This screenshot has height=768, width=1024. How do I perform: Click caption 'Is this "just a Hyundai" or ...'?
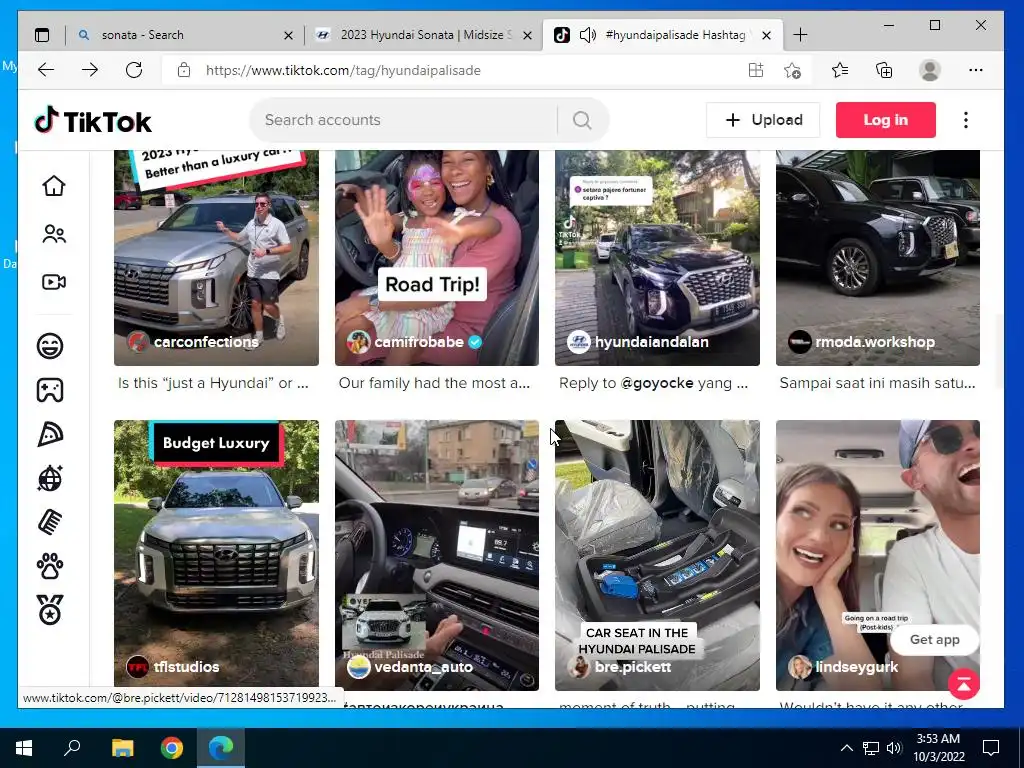[213, 383]
